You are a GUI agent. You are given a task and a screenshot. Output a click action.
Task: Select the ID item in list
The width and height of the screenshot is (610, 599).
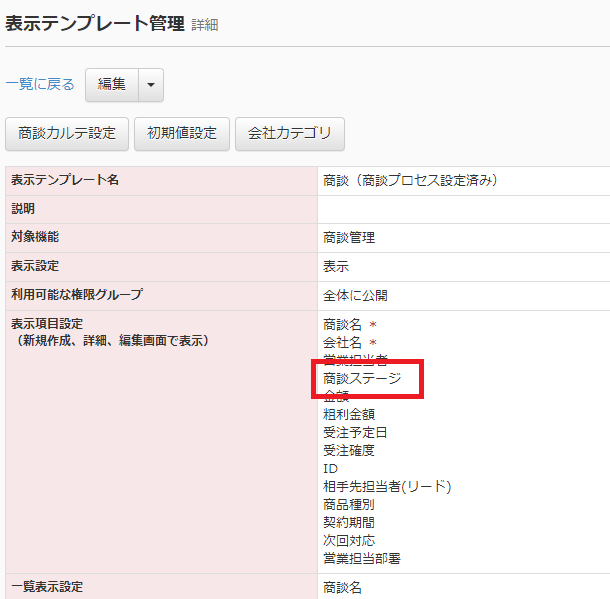[x=331, y=469]
